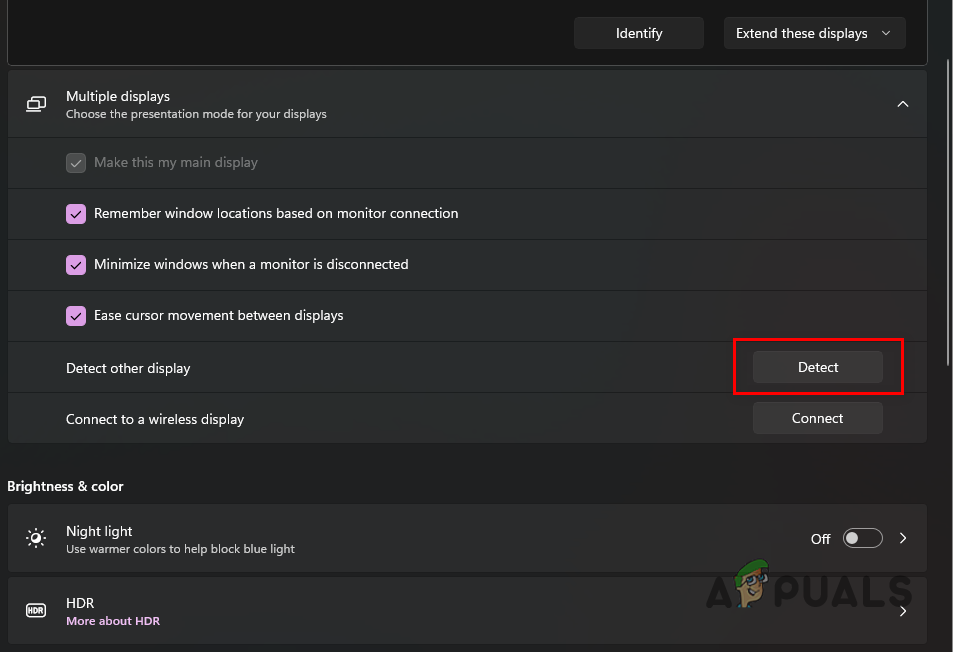This screenshot has height=652, width=953.
Task: Open HDR settings chevron
Action: [x=903, y=610]
